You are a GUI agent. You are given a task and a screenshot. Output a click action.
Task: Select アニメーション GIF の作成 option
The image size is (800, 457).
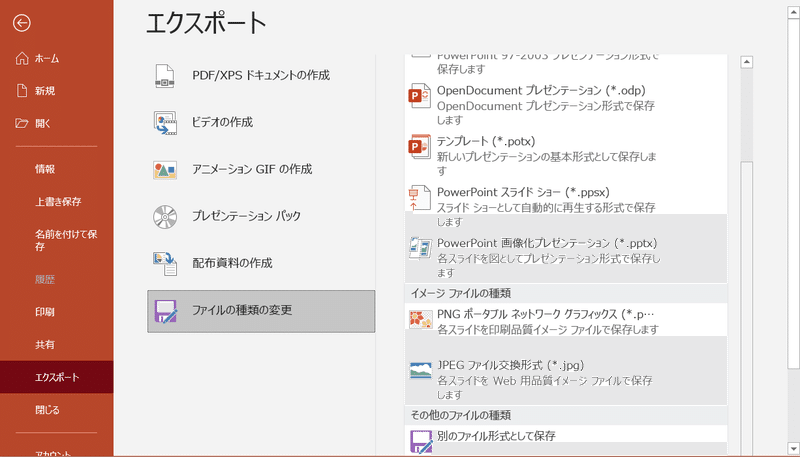click(261, 170)
